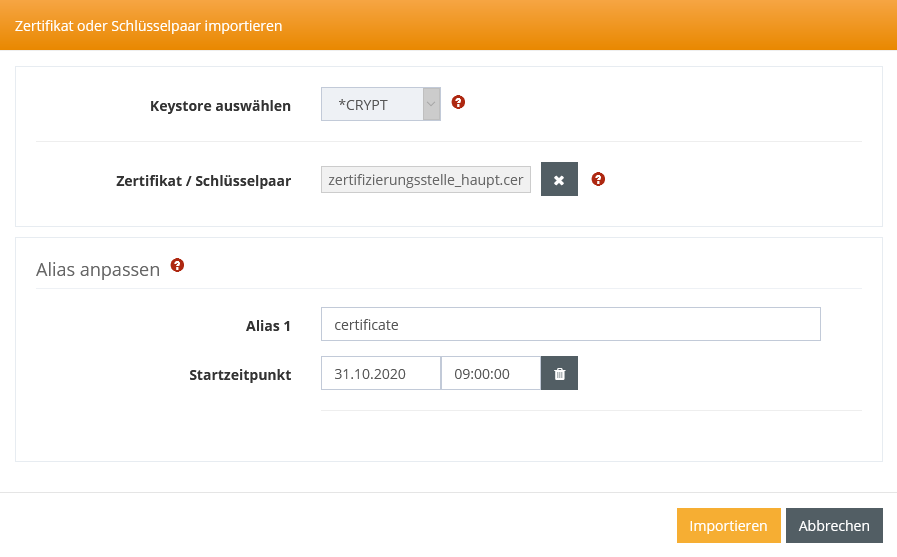Viewport: 897px width, 557px height.
Task: Click into the Alias 1 text field
Action: (570, 324)
